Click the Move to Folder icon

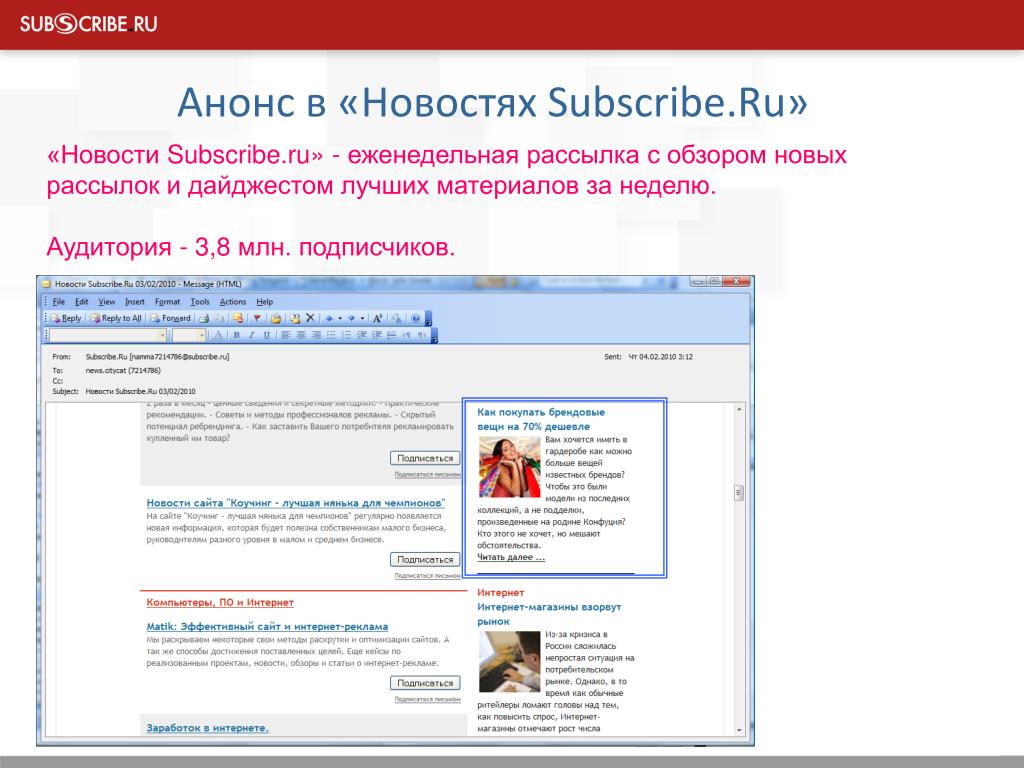(295, 318)
